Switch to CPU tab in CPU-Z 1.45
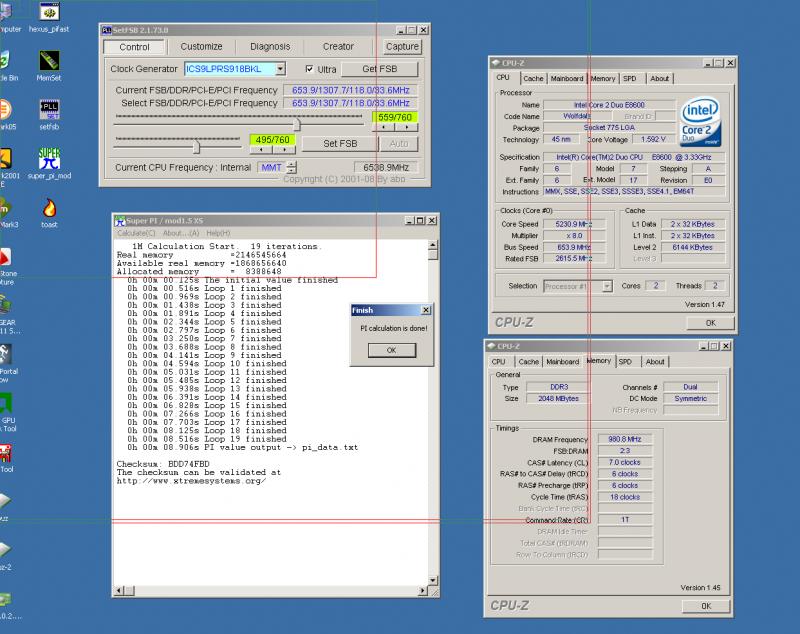The width and height of the screenshot is (800, 634). tap(498, 362)
